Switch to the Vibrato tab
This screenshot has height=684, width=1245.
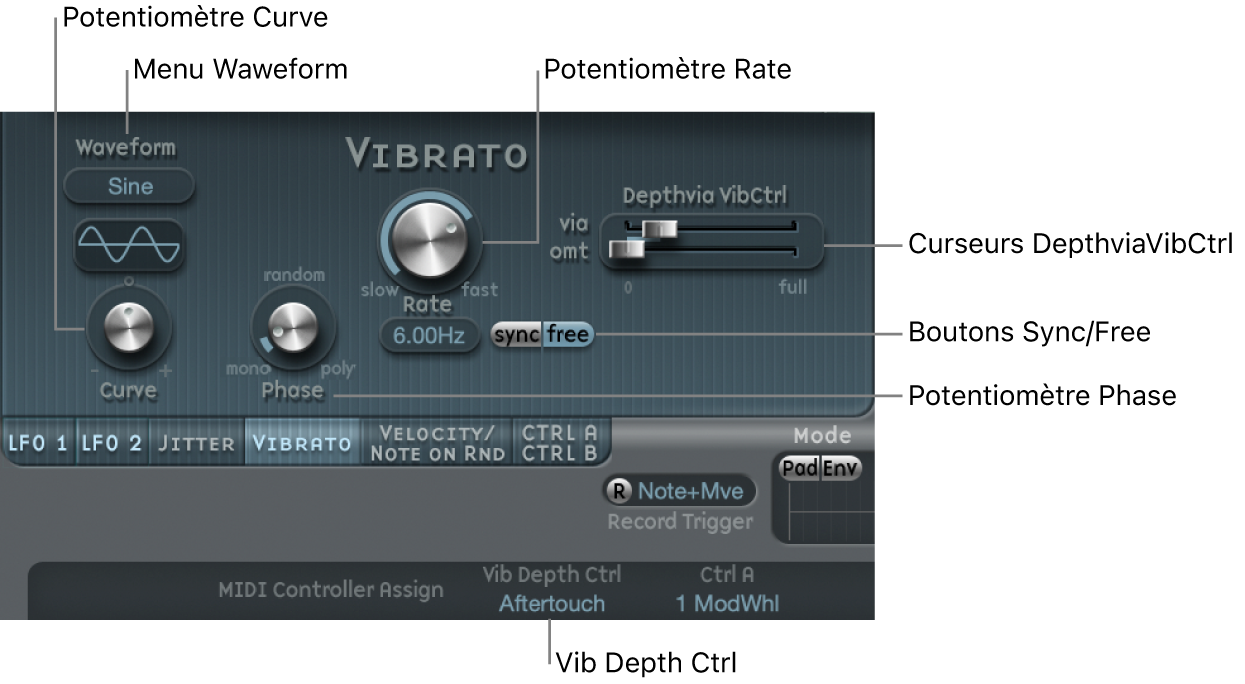(x=302, y=443)
